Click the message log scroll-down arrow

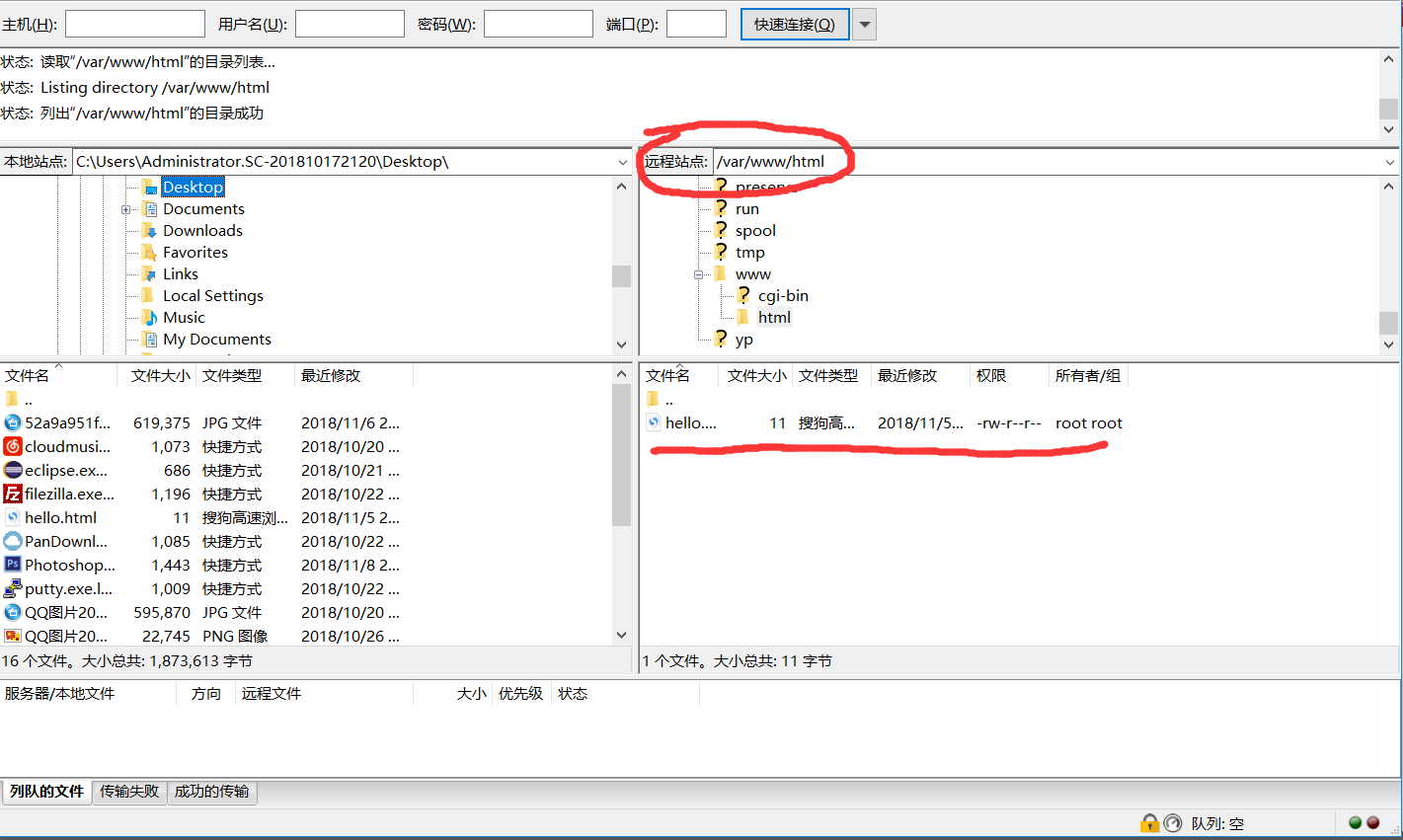pyautogui.click(x=1388, y=129)
